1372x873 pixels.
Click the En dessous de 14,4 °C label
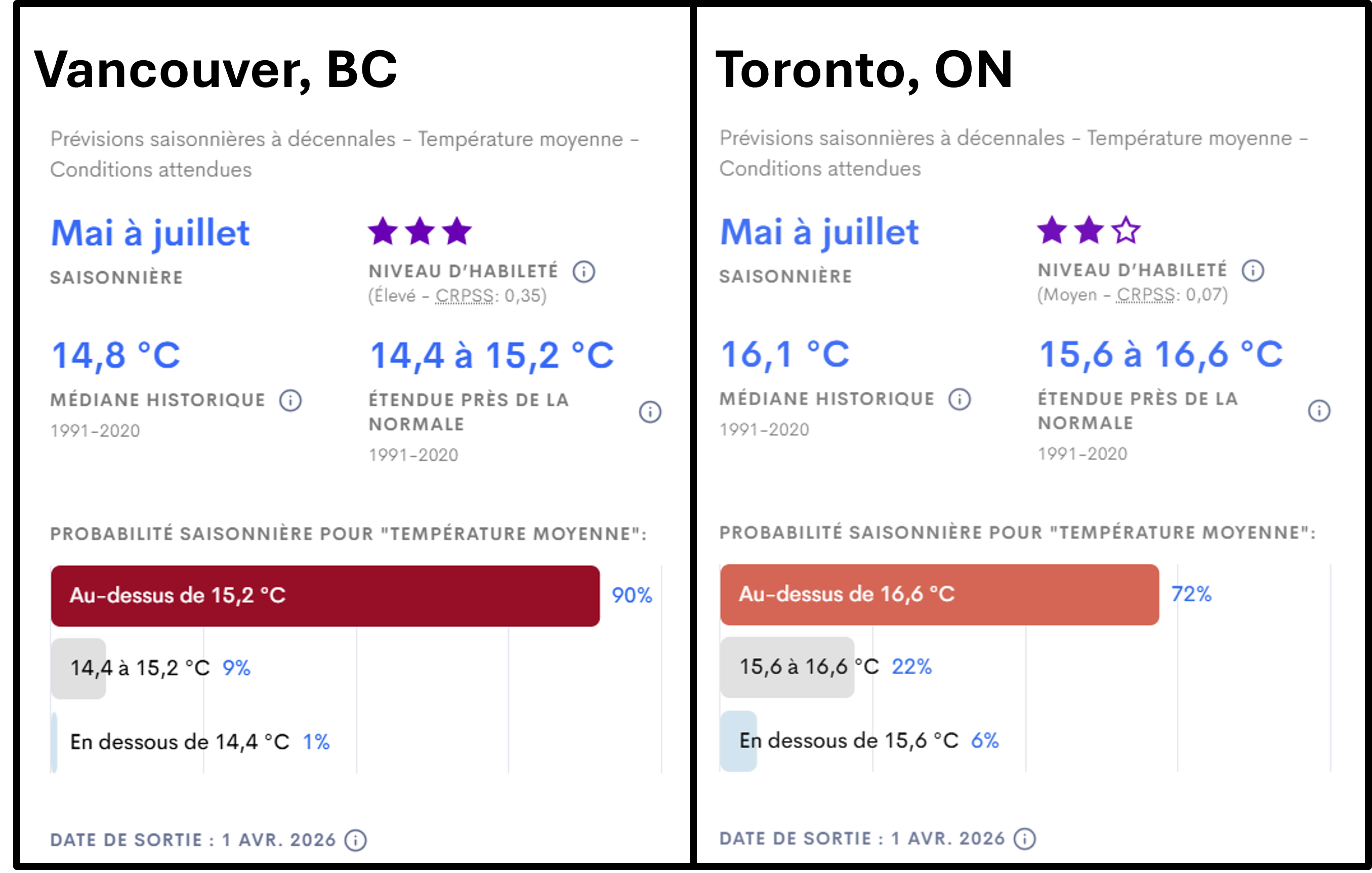(x=180, y=742)
